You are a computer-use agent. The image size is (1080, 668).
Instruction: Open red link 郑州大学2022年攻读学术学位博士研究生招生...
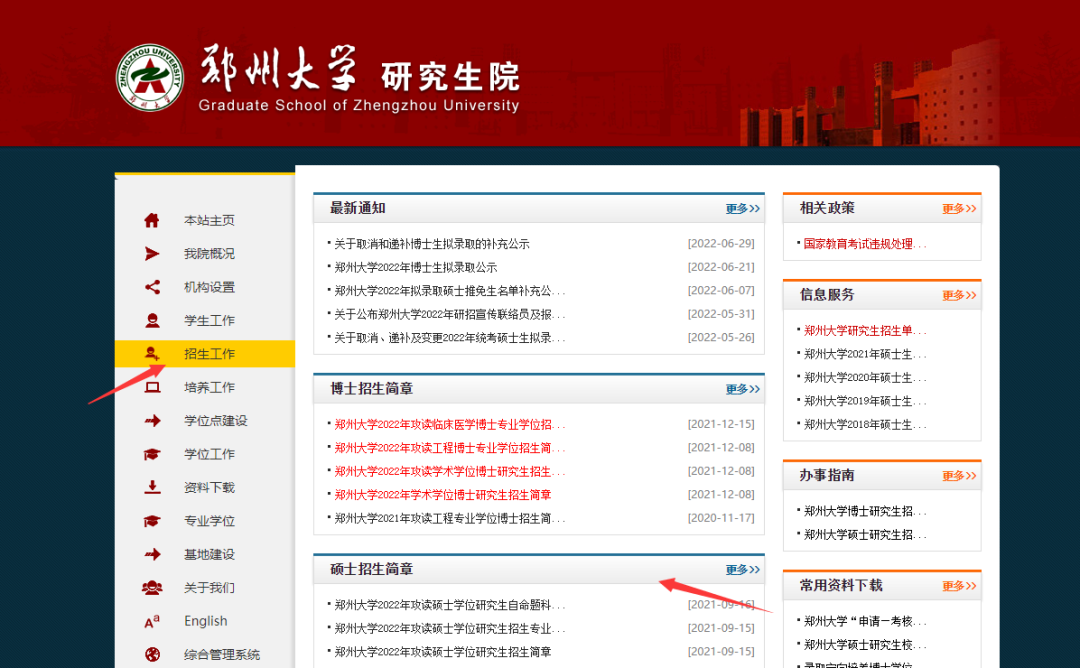pos(449,471)
